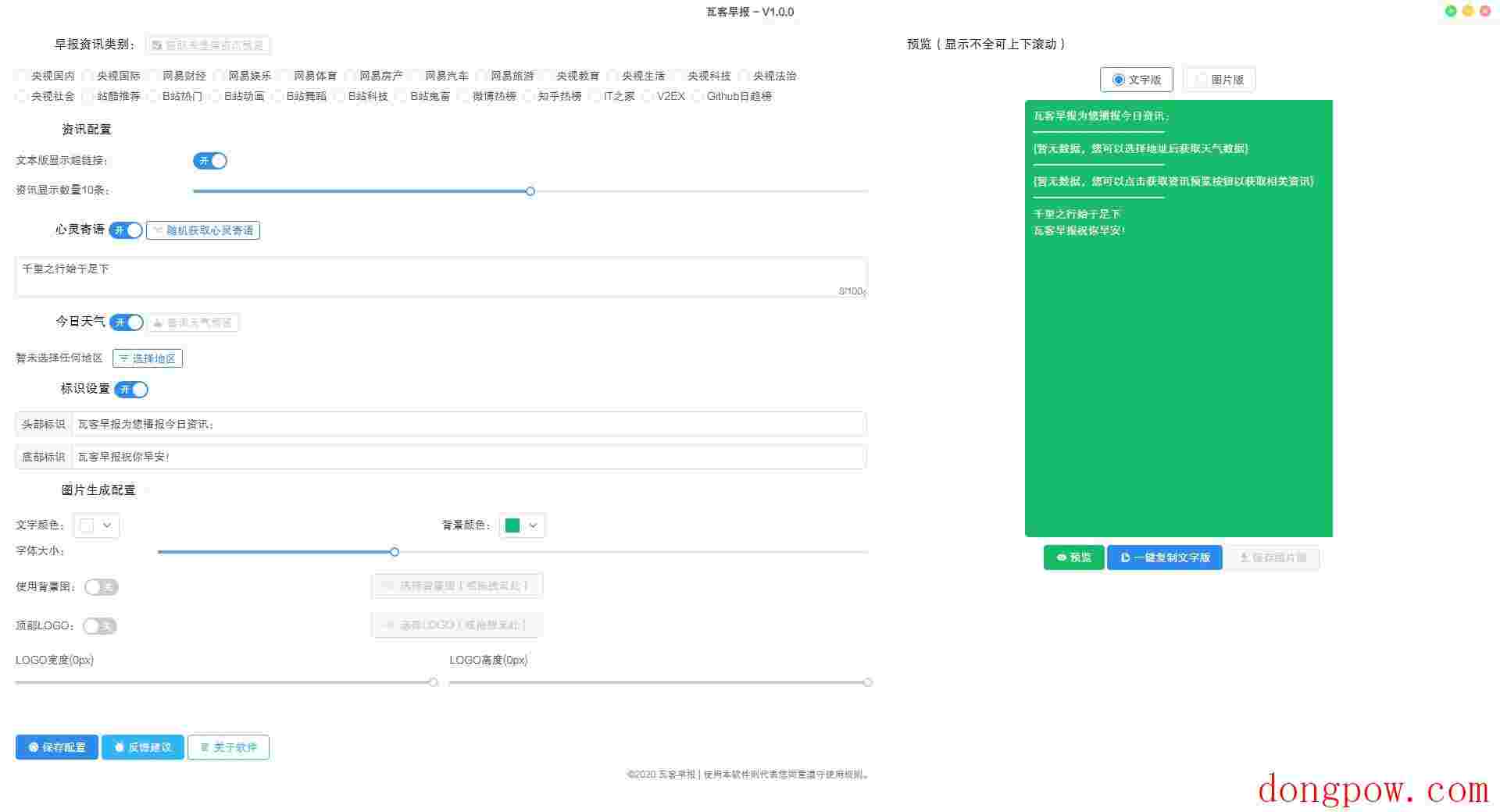Click the 反馈建议 button
Image resolution: width=1500 pixels, height=812 pixels.
click(143, 747)
